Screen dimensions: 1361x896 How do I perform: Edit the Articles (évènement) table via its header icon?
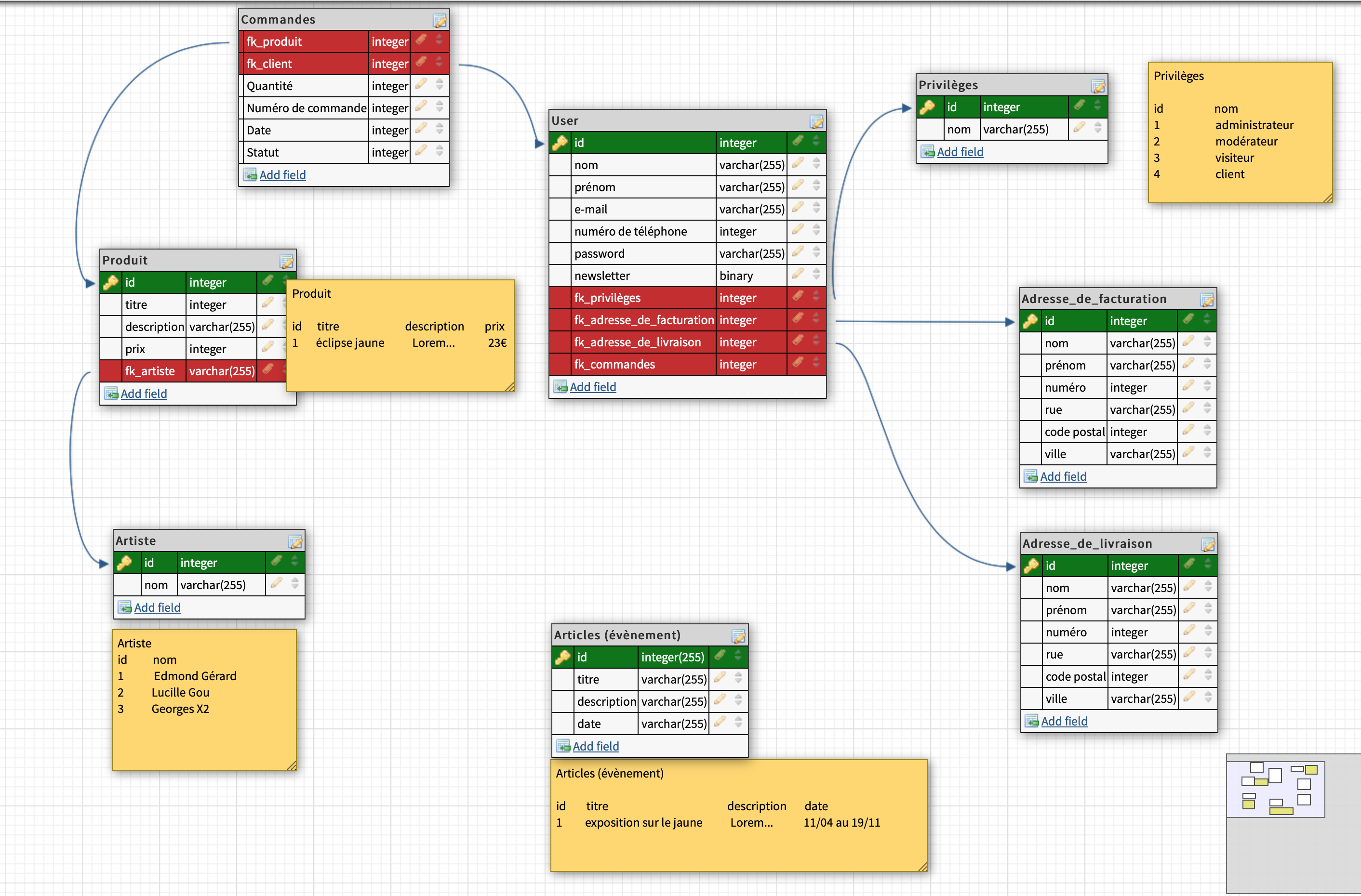point(738,635)
